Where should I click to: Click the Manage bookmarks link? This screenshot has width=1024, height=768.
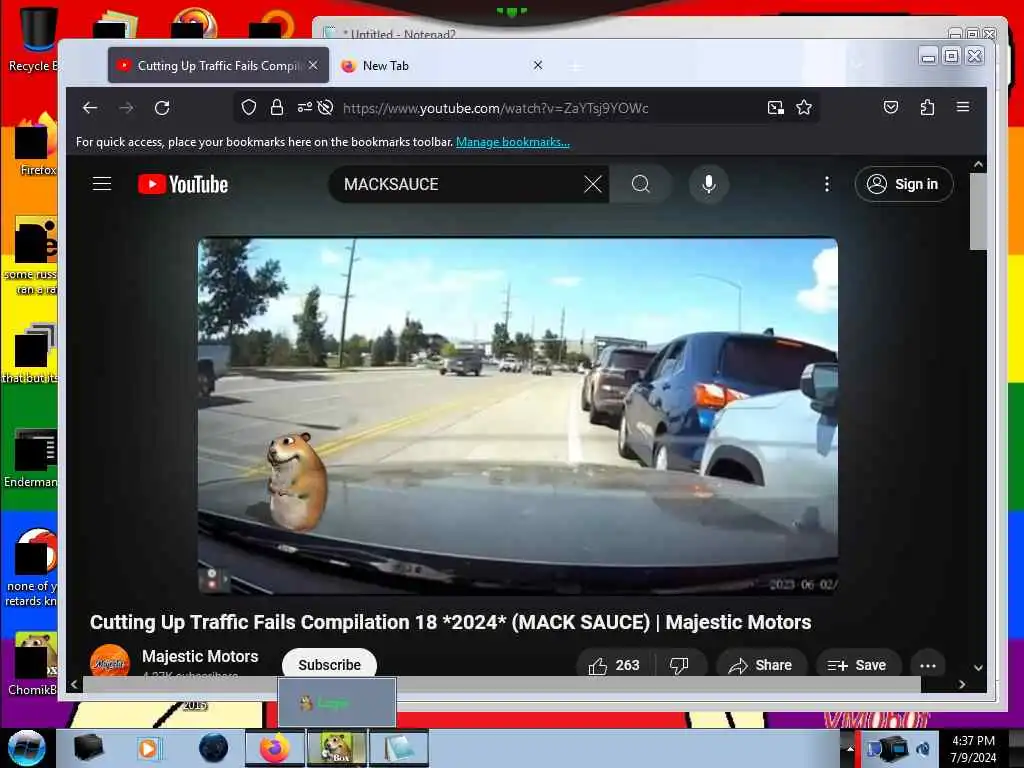(513, 142)
